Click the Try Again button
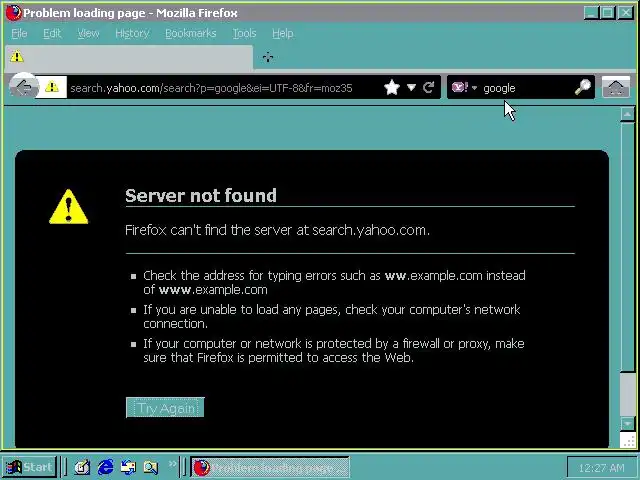640x480 pixels. (165, 407)
